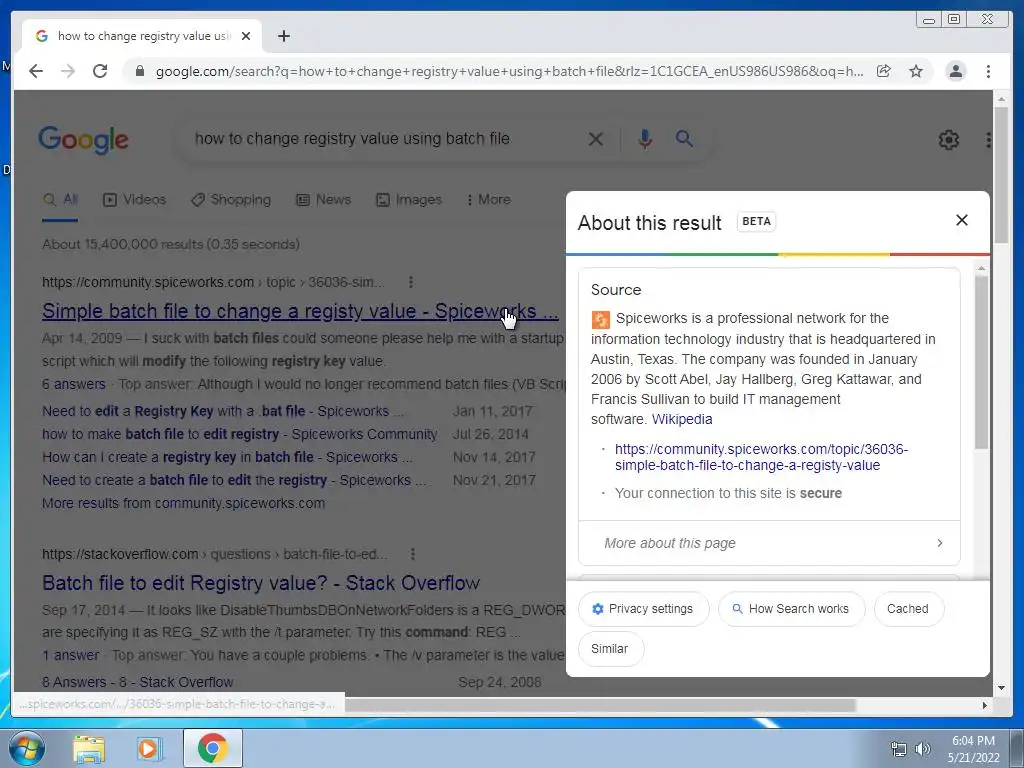The image size is (1024, 768).
Task: Clear the search box with the X
Action: click(596, 138)
